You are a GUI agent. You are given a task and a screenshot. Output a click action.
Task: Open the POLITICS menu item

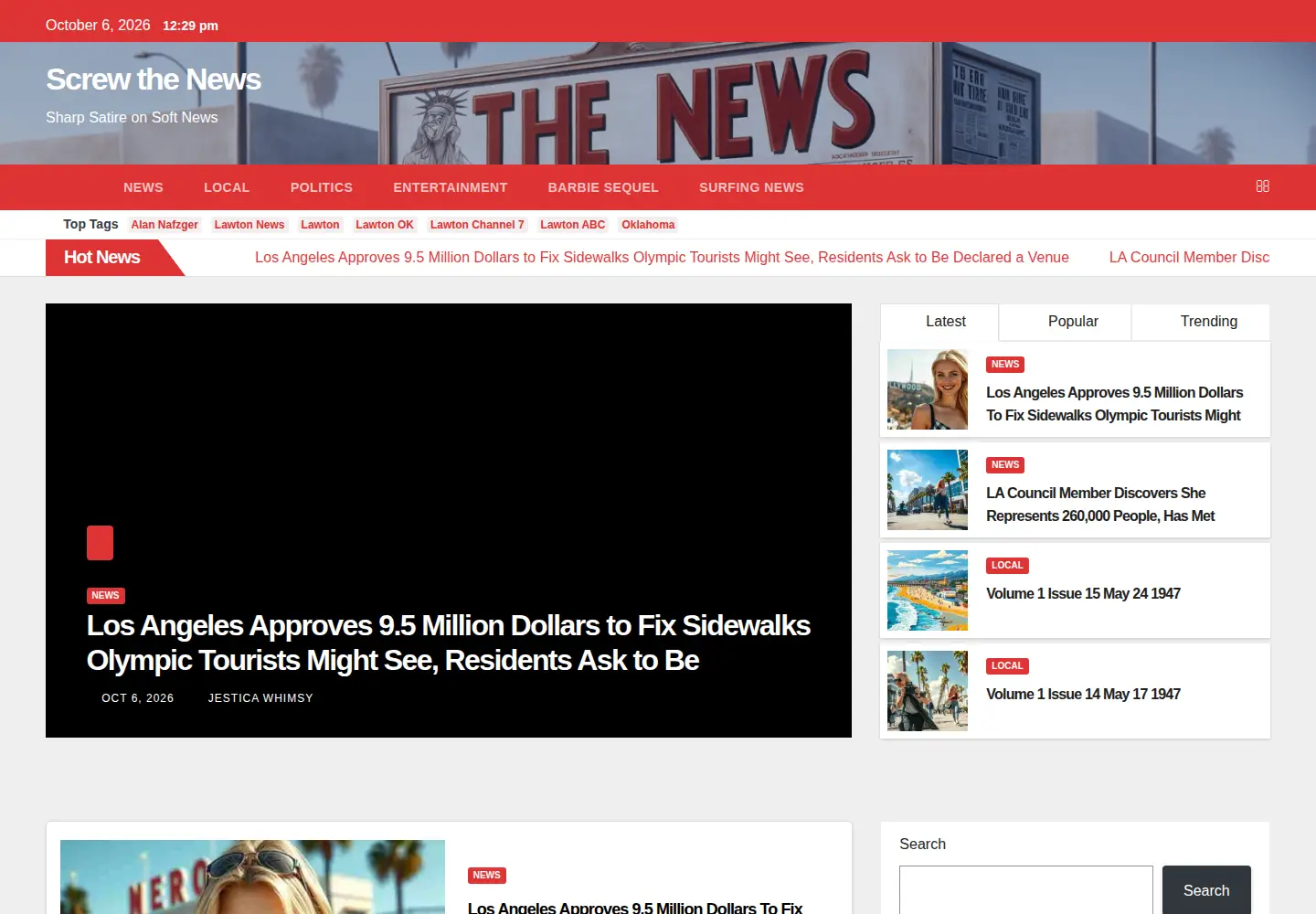[x=322, y=187]
